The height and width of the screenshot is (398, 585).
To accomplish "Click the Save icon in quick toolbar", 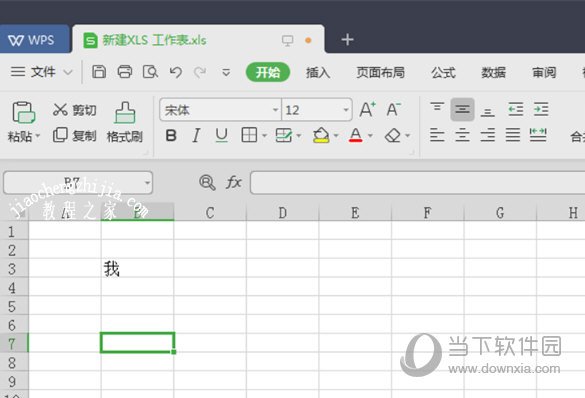I will [99, 72].
